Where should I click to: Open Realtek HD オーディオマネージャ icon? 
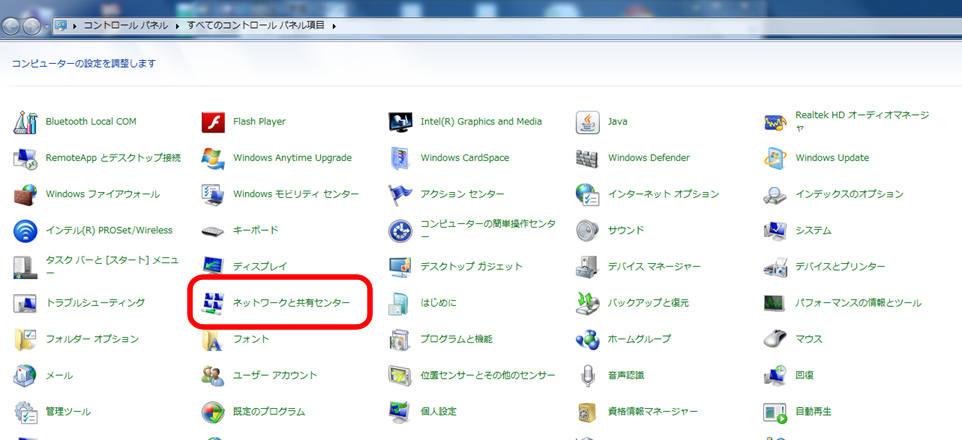tap(775, 122)
